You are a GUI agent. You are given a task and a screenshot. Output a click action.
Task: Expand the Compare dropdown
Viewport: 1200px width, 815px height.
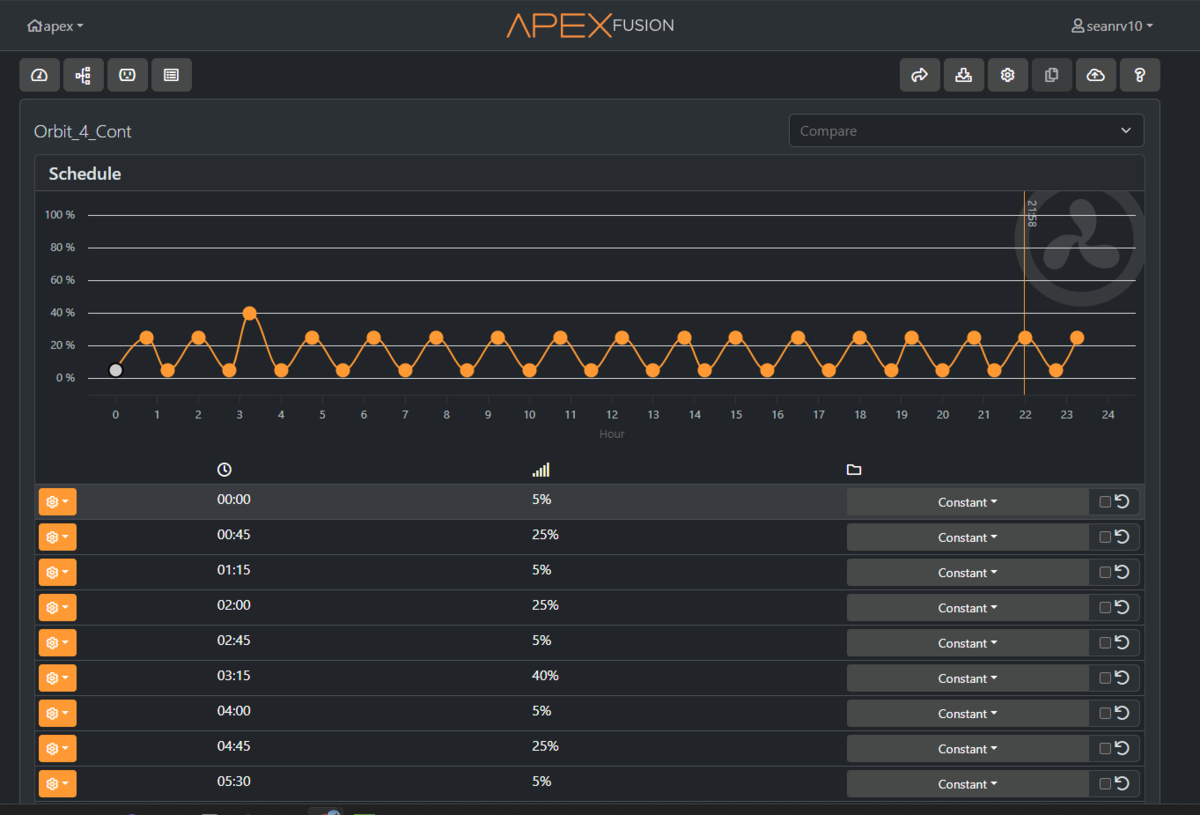(x=966, y=131)
